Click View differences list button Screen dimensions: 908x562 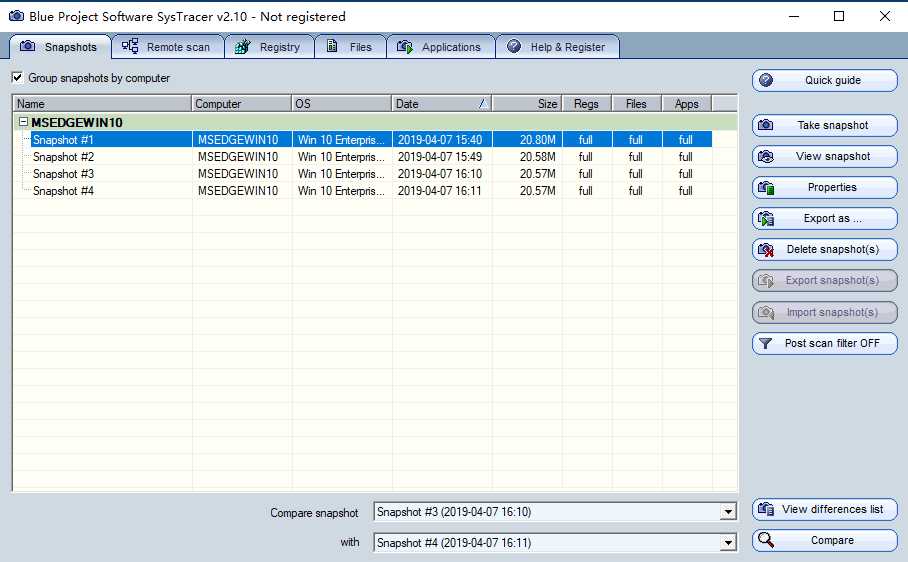tap(825, 509)
